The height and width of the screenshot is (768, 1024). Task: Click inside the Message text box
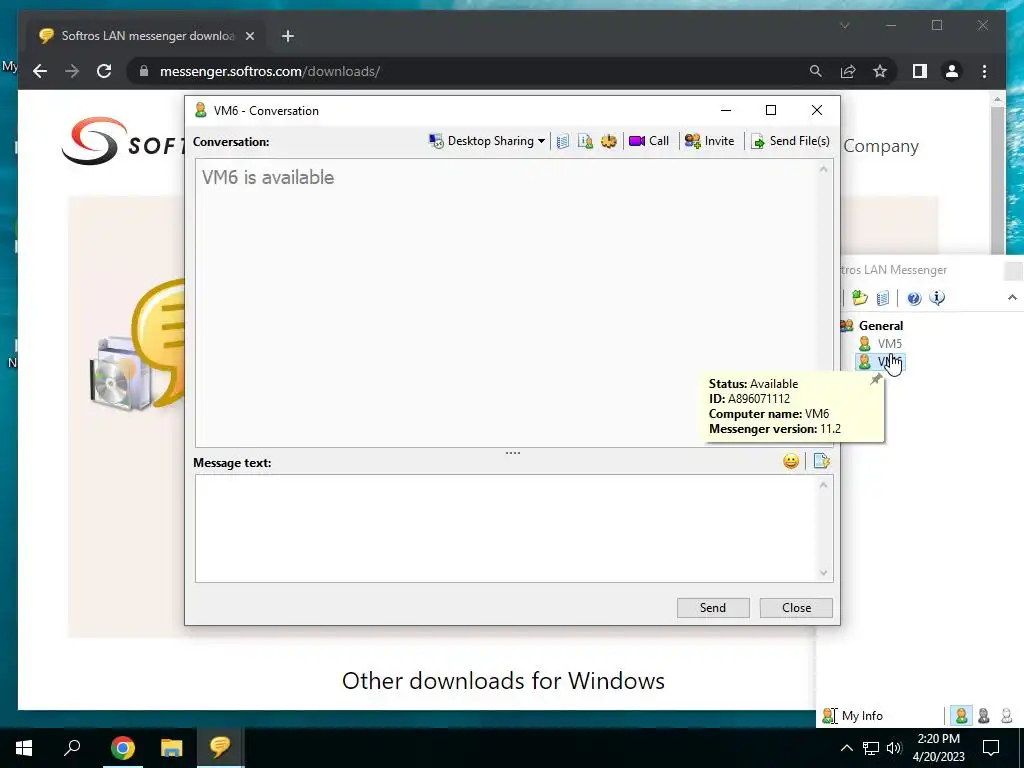click(507, 528)
